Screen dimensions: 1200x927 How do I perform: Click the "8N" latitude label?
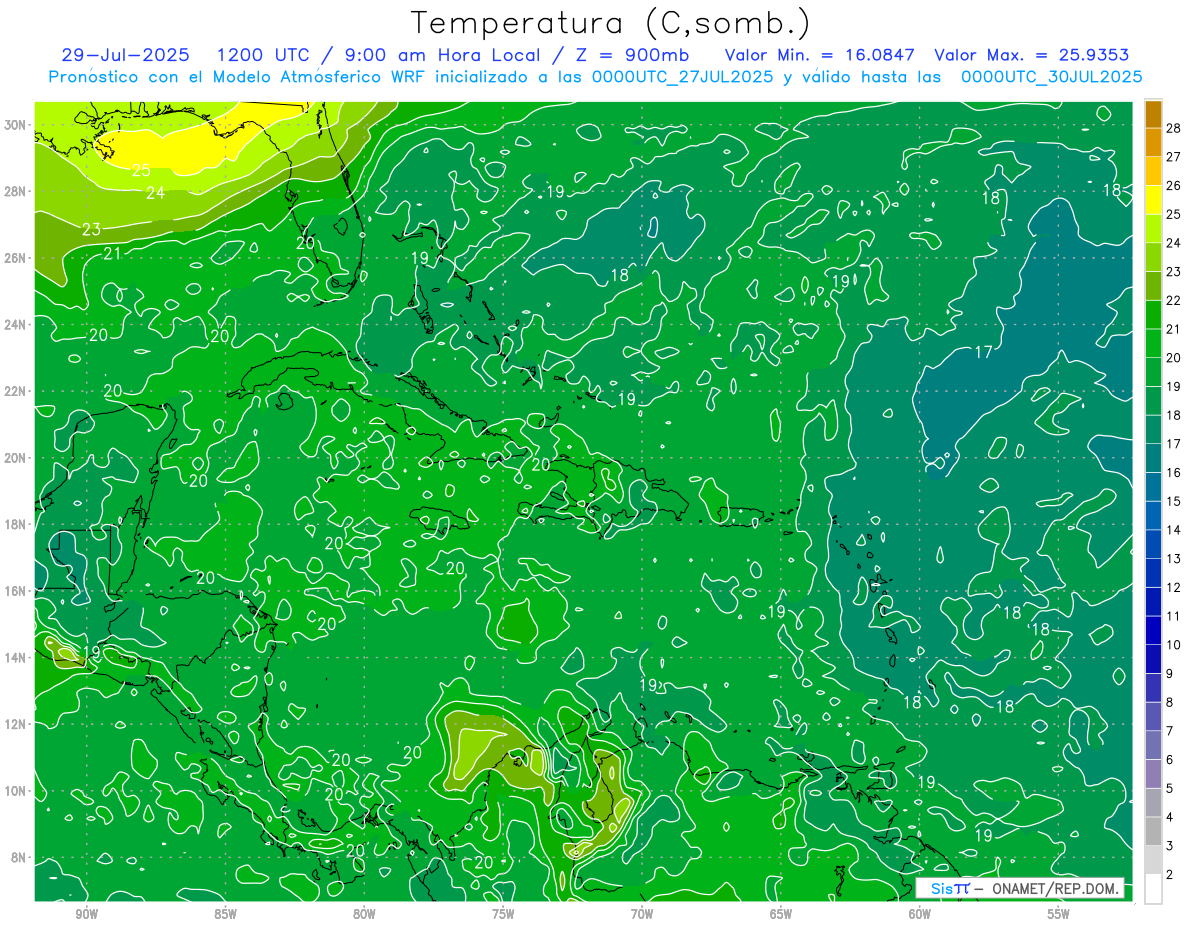click(18, 857)
